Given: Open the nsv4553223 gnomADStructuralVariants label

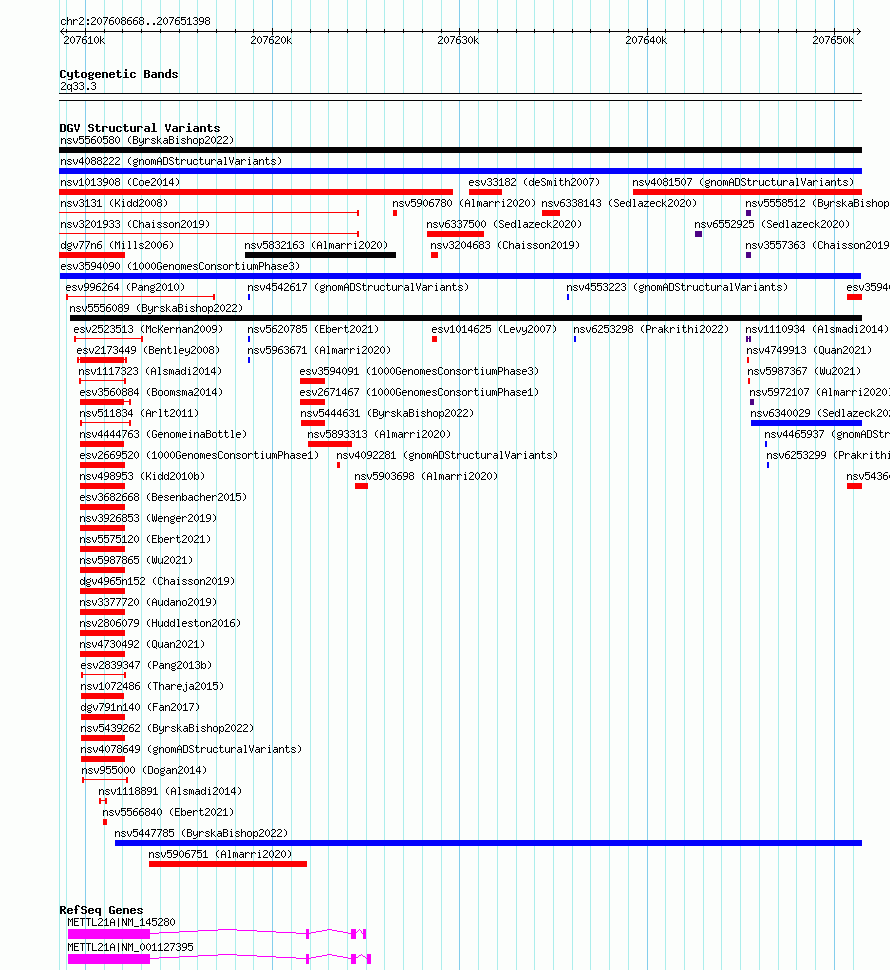Looking at the screenshot, I should point(677,288).
